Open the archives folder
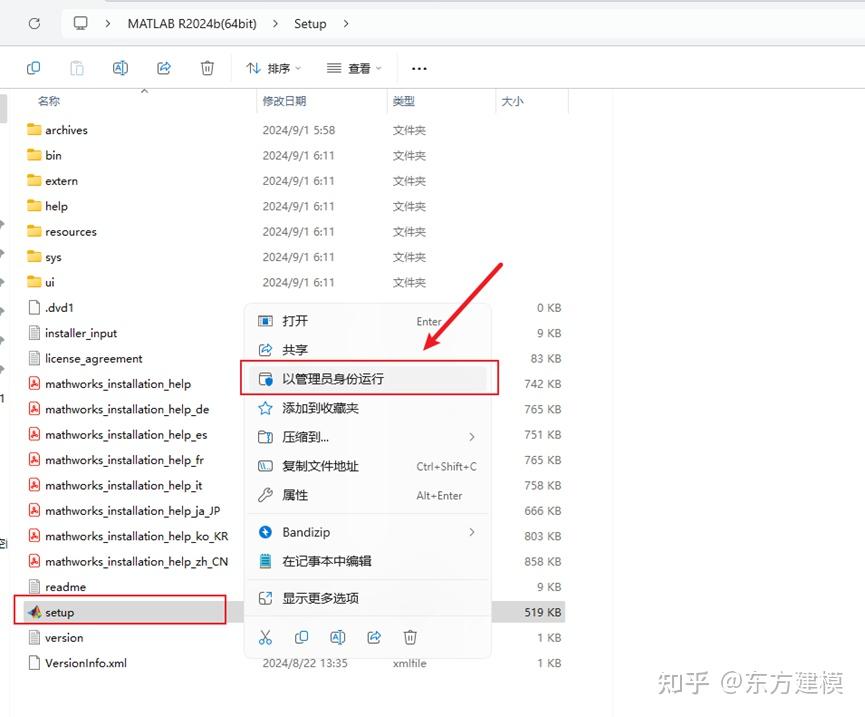 [x=66, y=130]
